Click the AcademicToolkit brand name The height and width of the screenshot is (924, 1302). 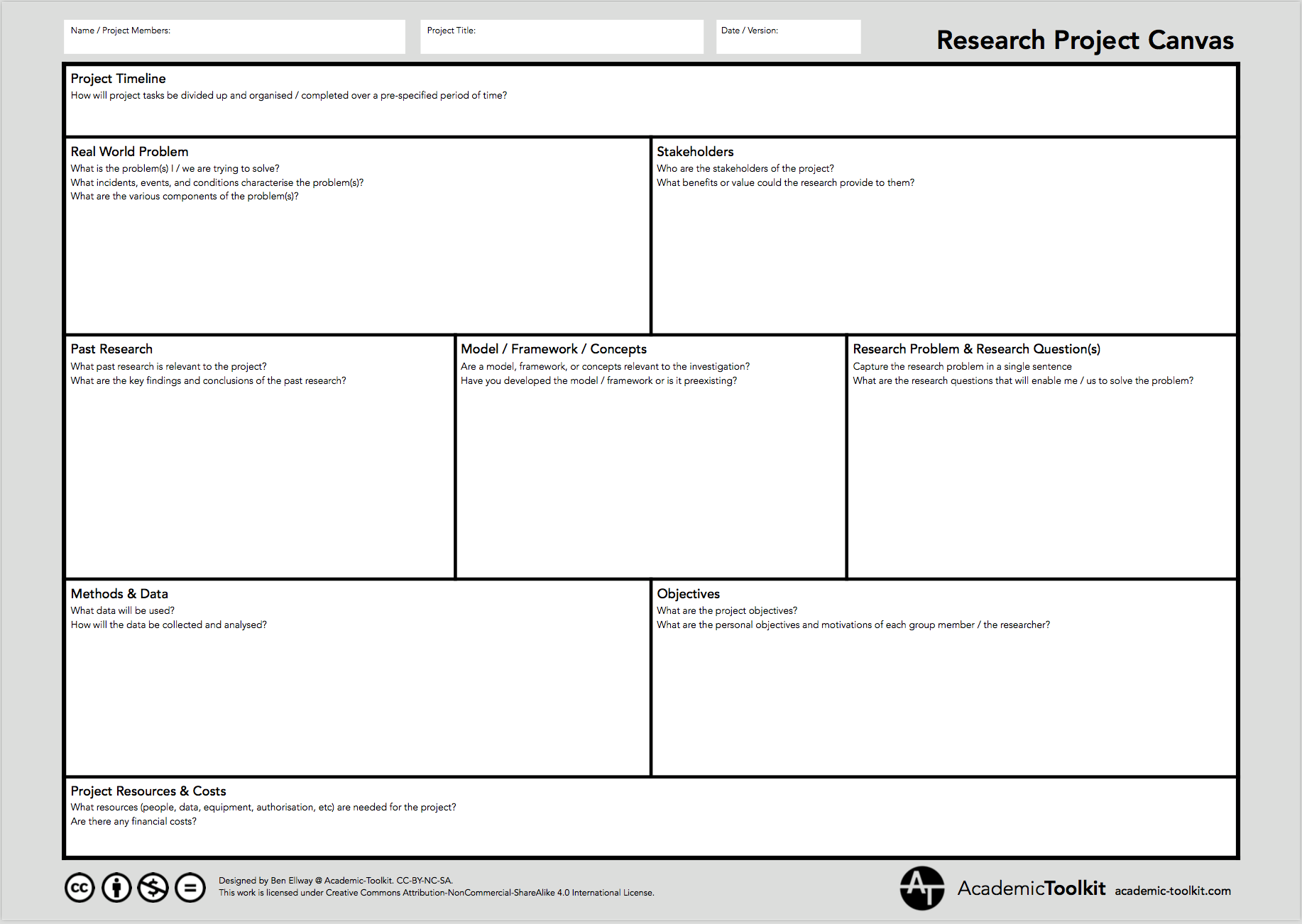coord(1032,889)
